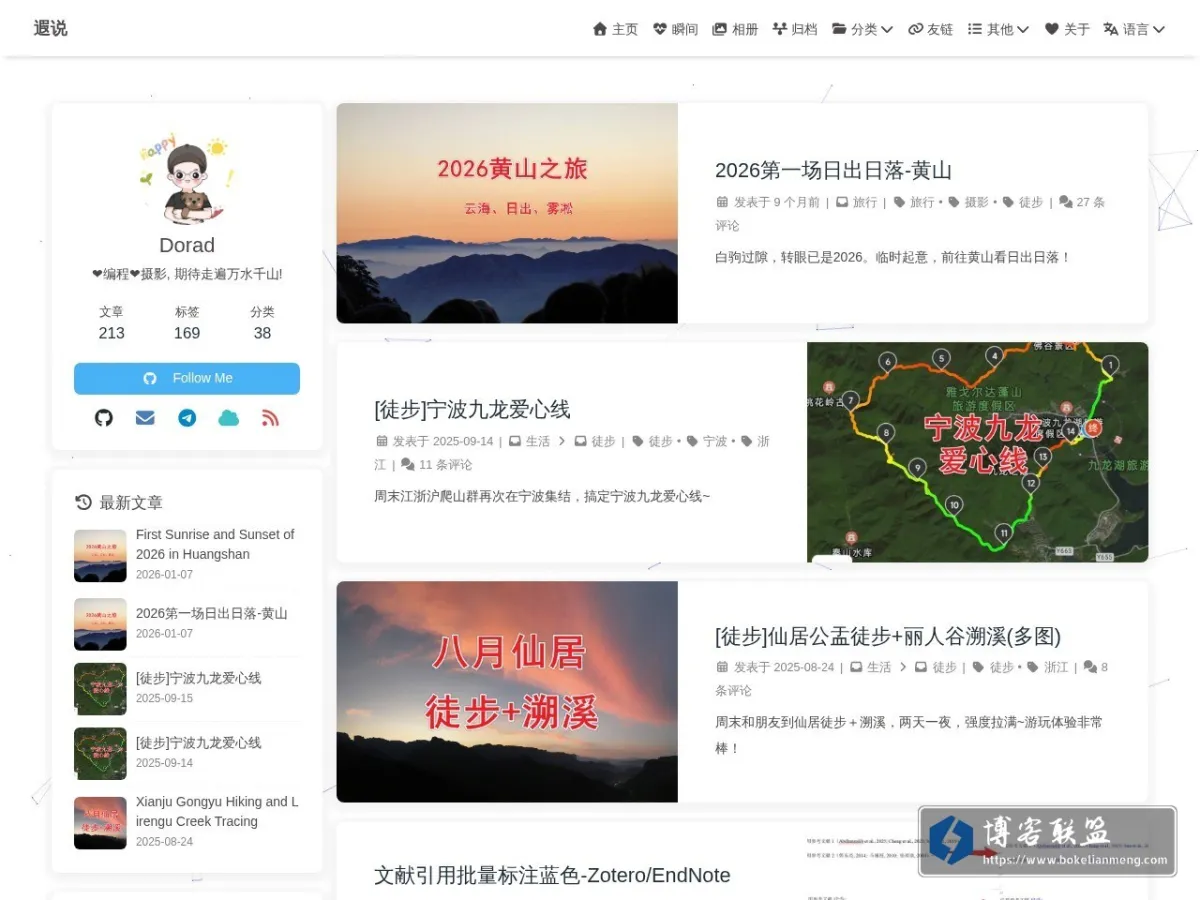
Task: Click 标签 169 stat in profile
Action: click(187, 323)
